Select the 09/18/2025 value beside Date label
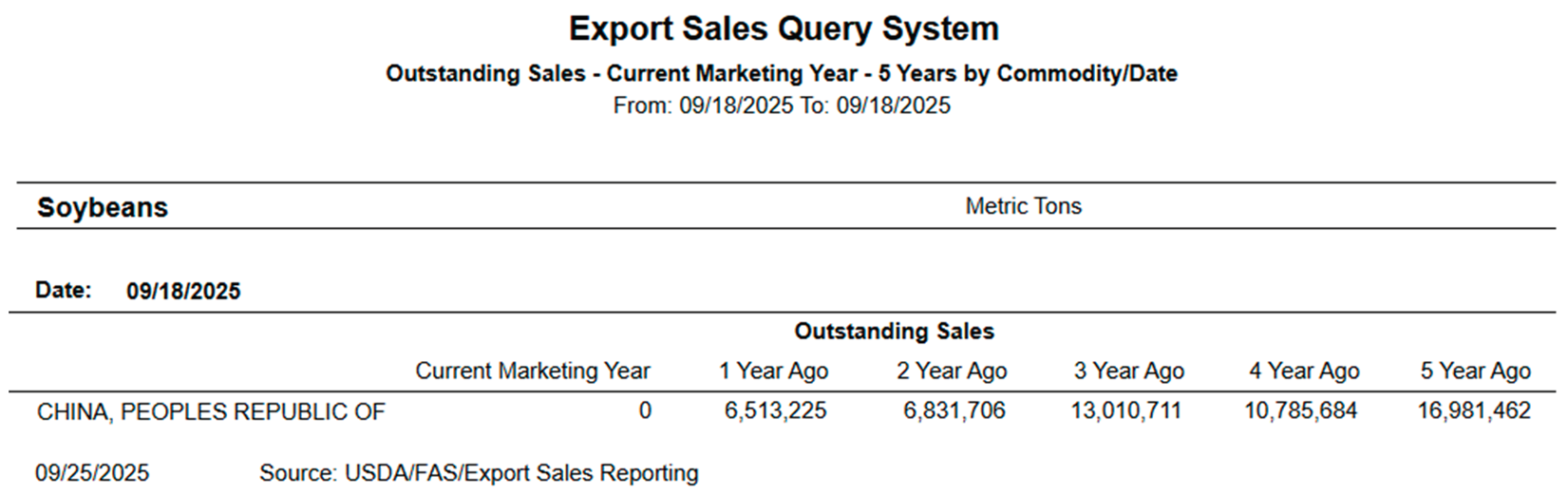 (183, 291)
